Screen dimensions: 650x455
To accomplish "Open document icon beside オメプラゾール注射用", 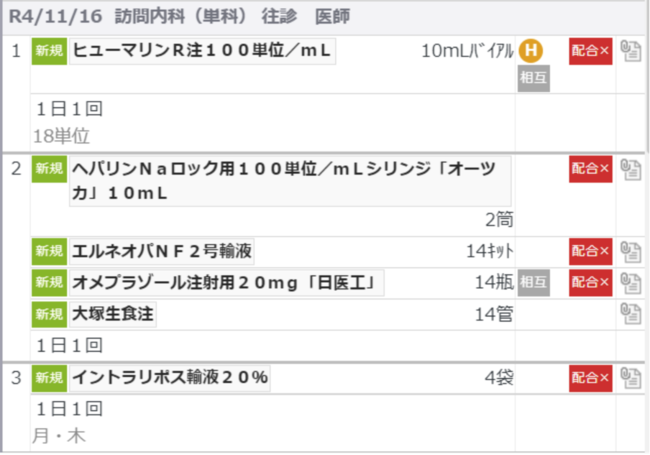I will coord(631,283).
